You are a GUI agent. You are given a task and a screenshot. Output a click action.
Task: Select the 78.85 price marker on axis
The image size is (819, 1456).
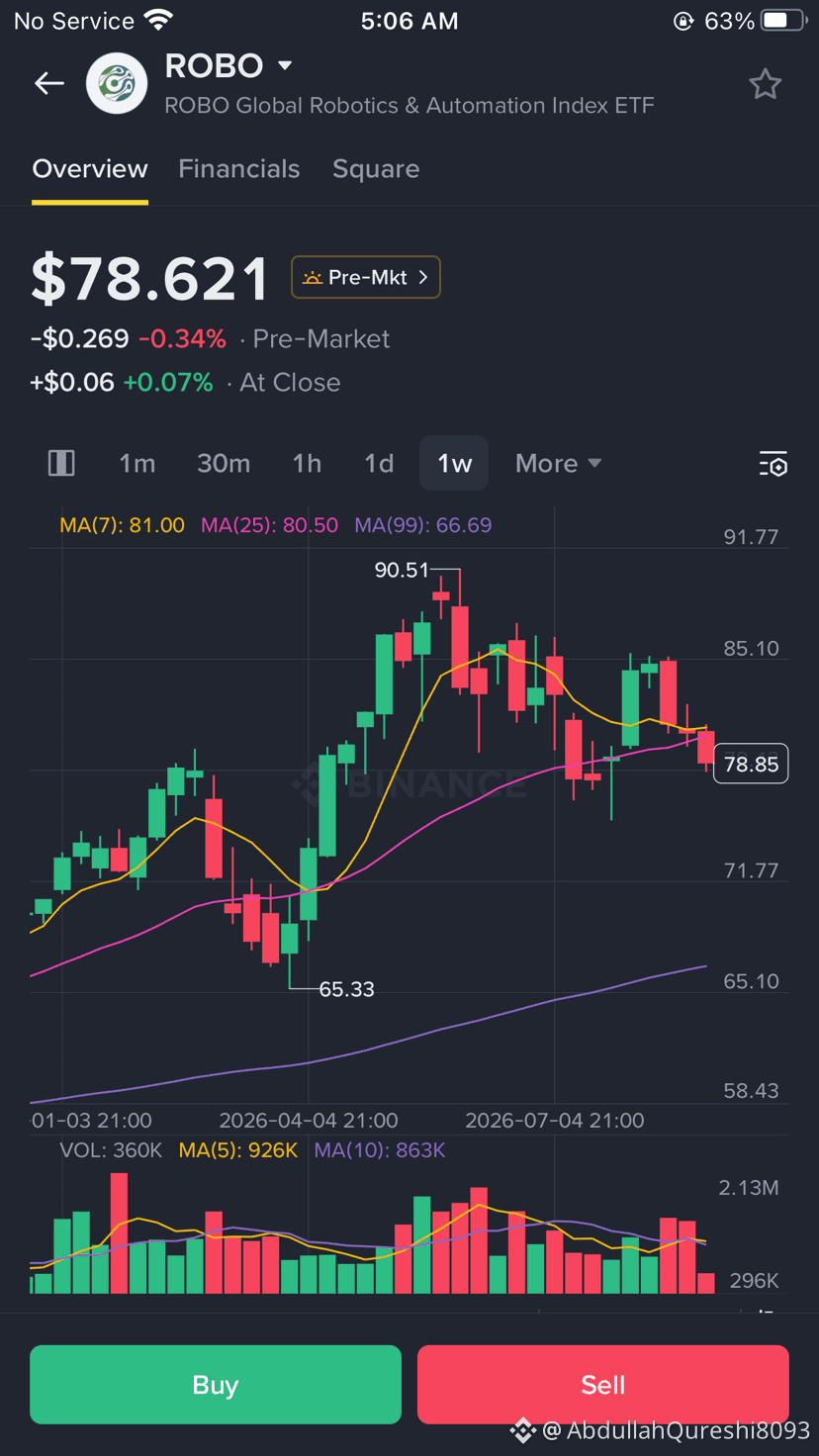click(751, 764)
